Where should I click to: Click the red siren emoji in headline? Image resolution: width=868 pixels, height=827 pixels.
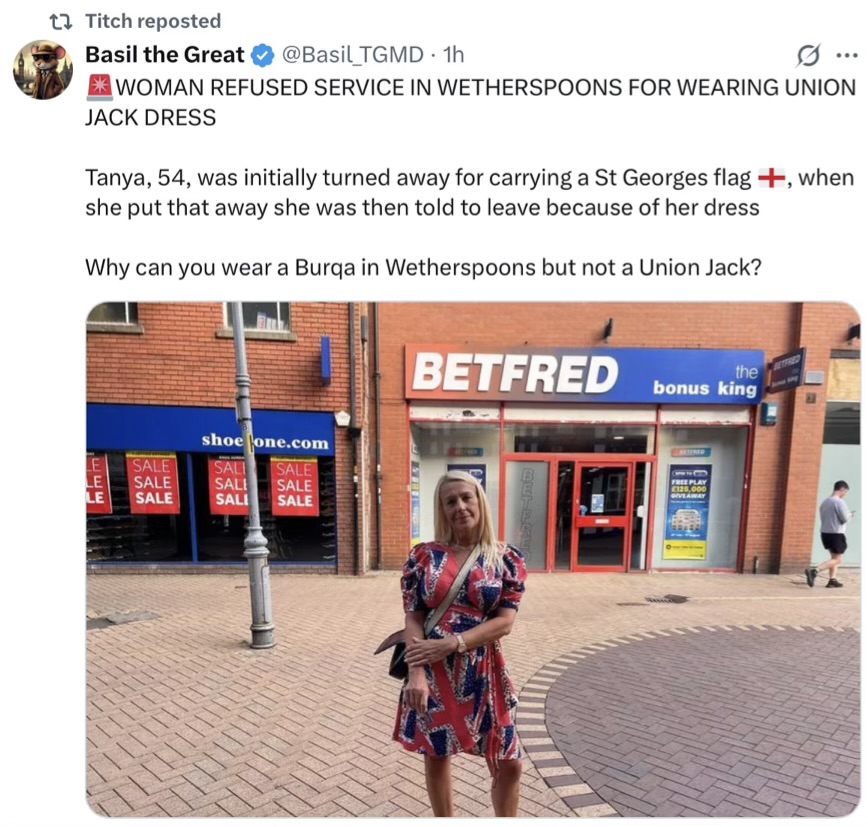(100, 87)
